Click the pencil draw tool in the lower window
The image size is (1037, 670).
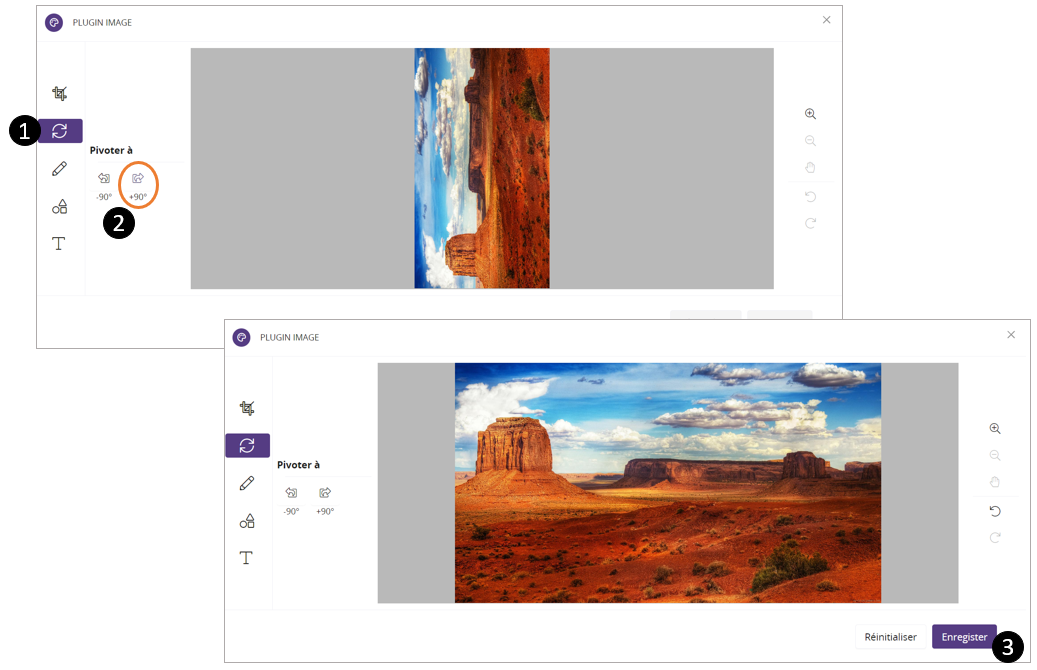click(x=247, y=483)
